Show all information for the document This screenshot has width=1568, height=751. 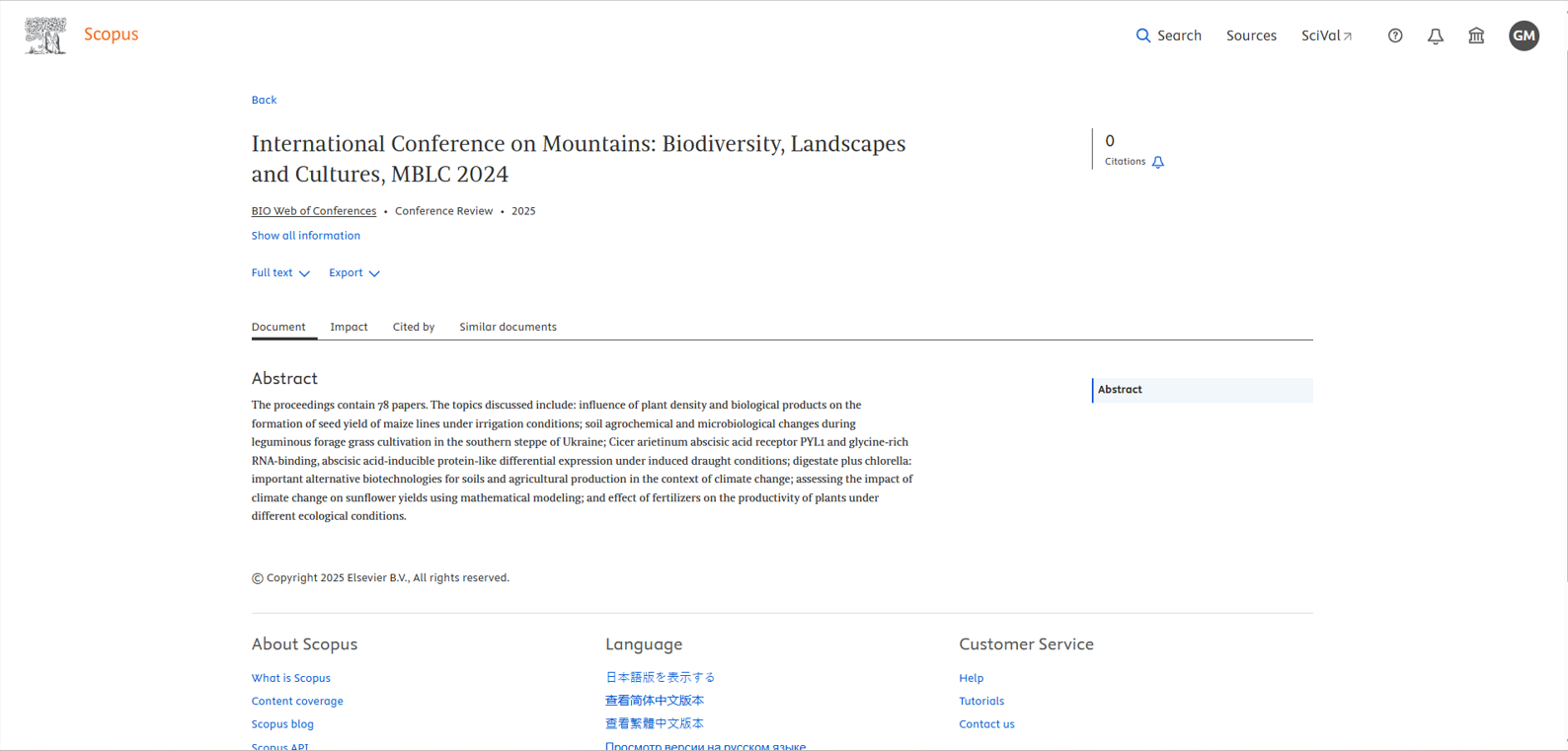click(305, 236)
